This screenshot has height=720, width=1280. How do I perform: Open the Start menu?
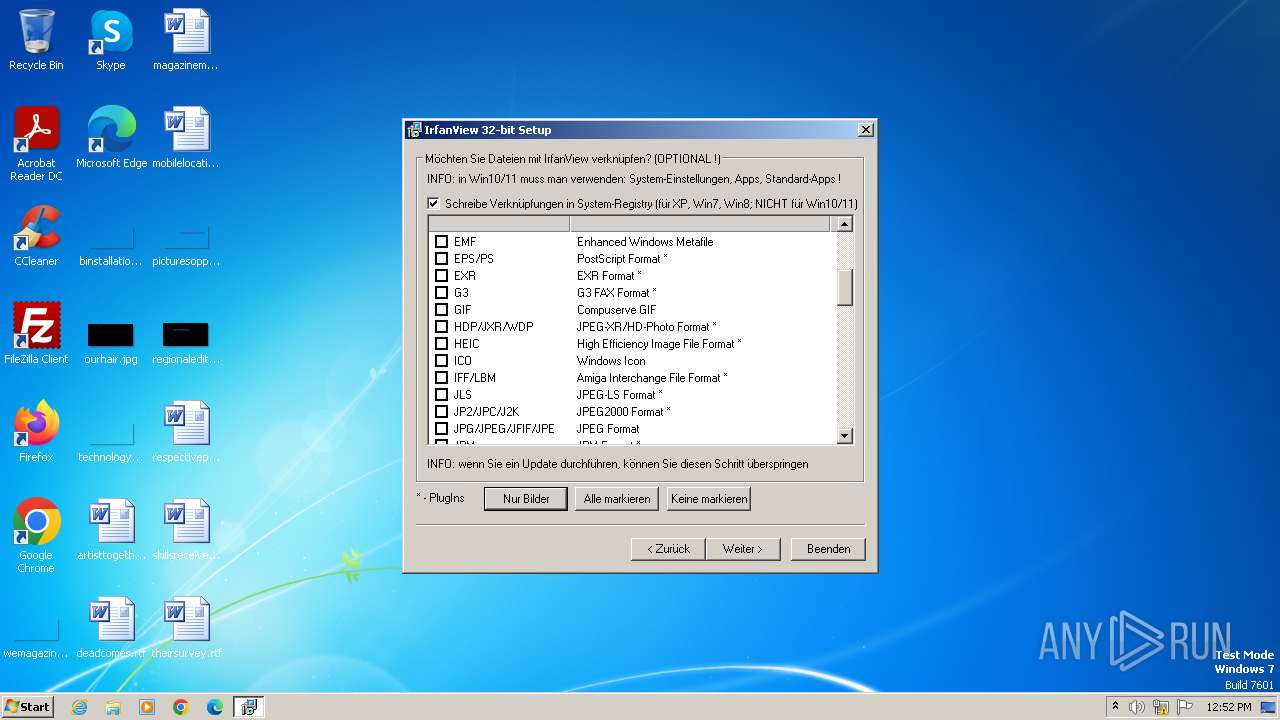click(x=27, y=707)
